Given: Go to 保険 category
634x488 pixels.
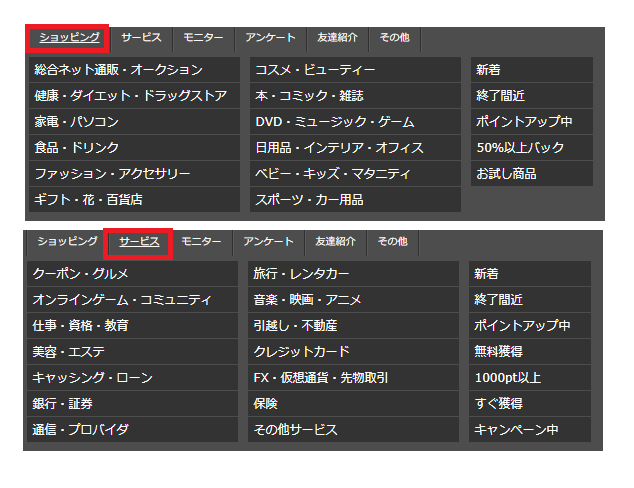Looking at the screenshot, I should (x=353, y=403).
